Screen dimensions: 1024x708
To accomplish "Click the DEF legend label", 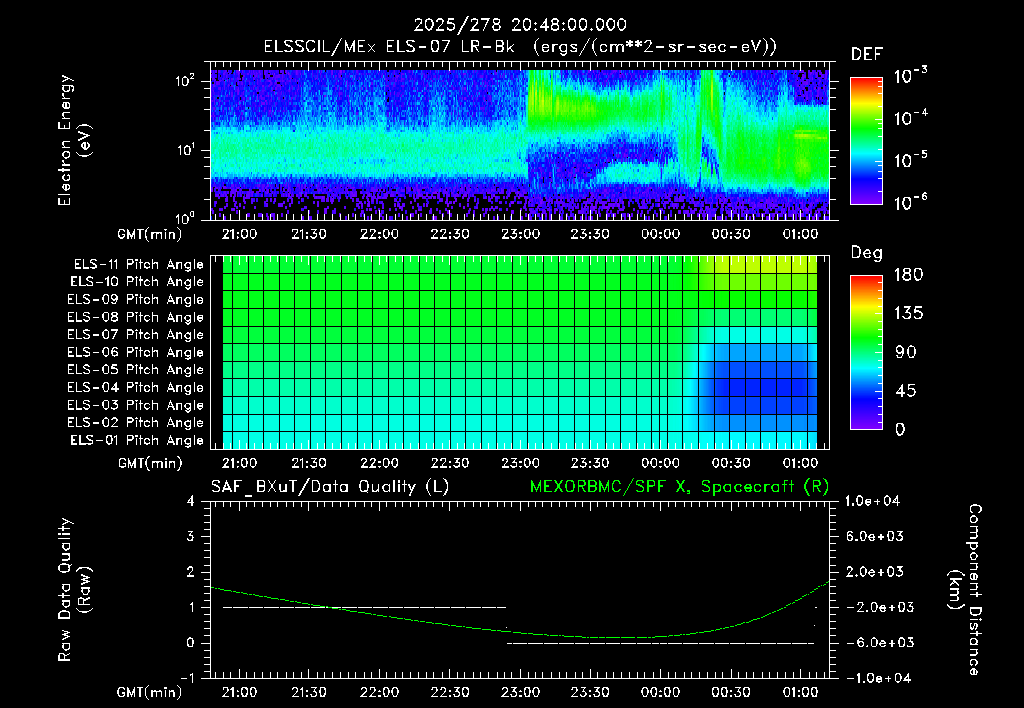I will (x=867, y=54).
